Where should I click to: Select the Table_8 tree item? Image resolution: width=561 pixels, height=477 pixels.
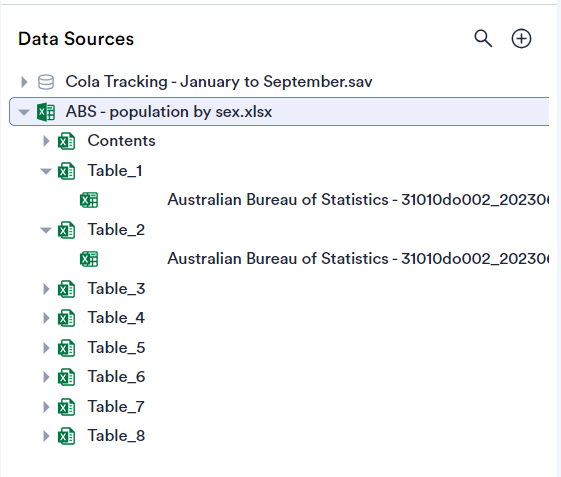(116, 436)
